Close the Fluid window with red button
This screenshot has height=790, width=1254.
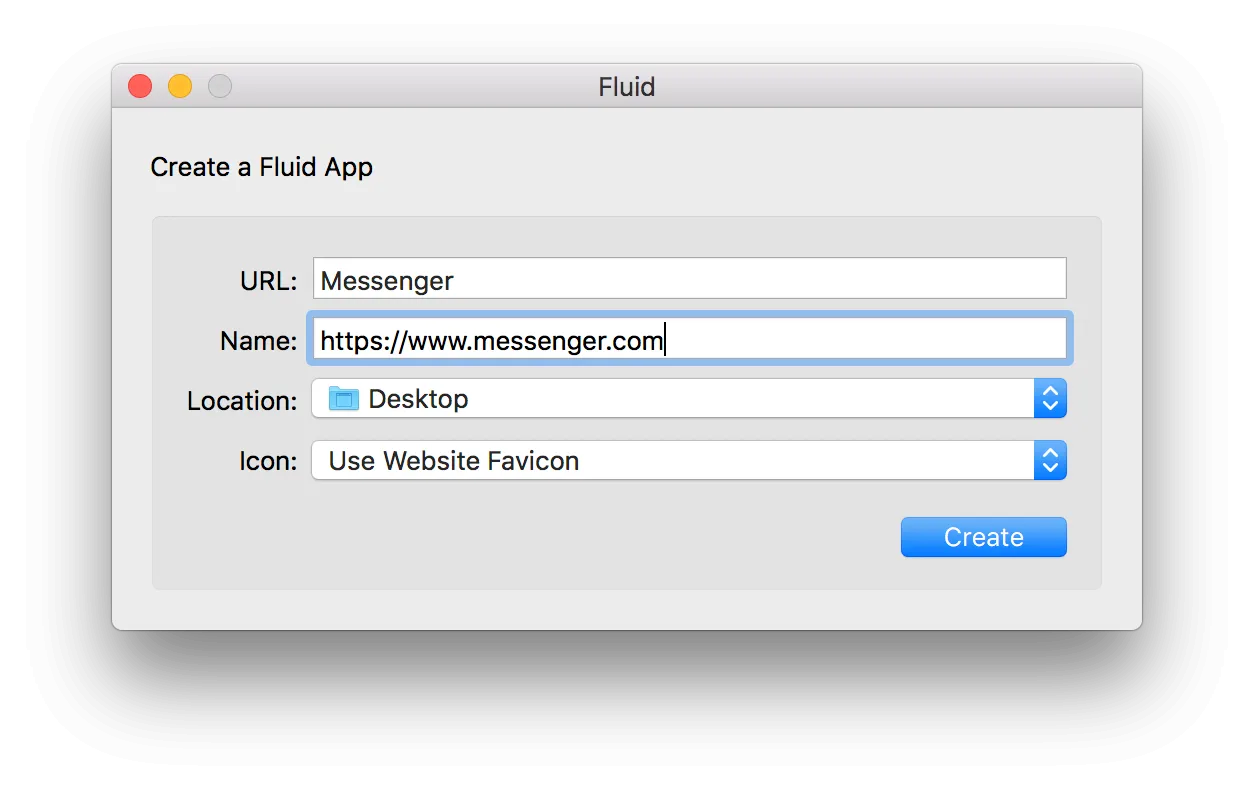click(140, 87)
